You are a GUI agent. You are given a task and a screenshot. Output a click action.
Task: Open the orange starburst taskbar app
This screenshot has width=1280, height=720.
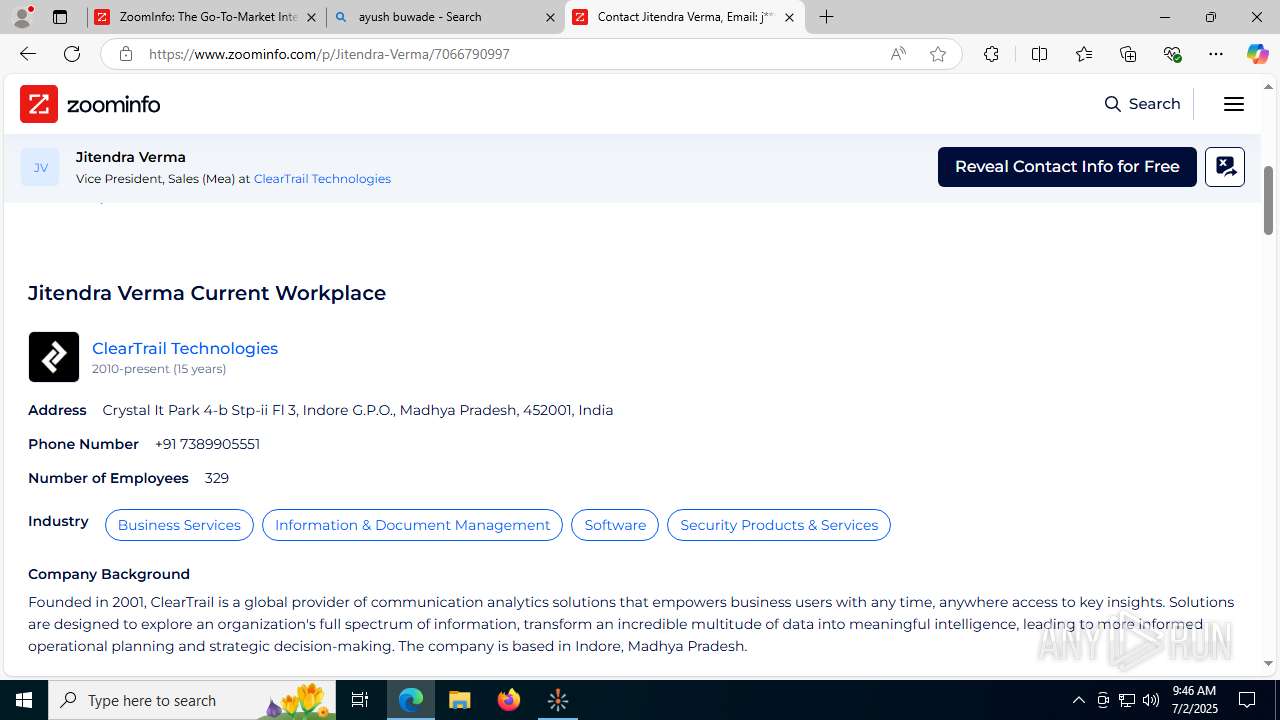pyautogui.click(x=558, y=700)
